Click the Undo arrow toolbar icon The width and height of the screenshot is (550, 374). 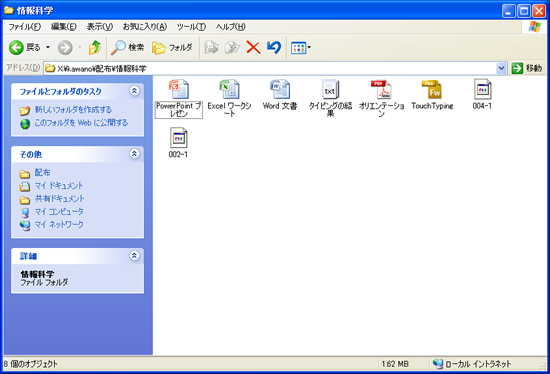point(274,47)
